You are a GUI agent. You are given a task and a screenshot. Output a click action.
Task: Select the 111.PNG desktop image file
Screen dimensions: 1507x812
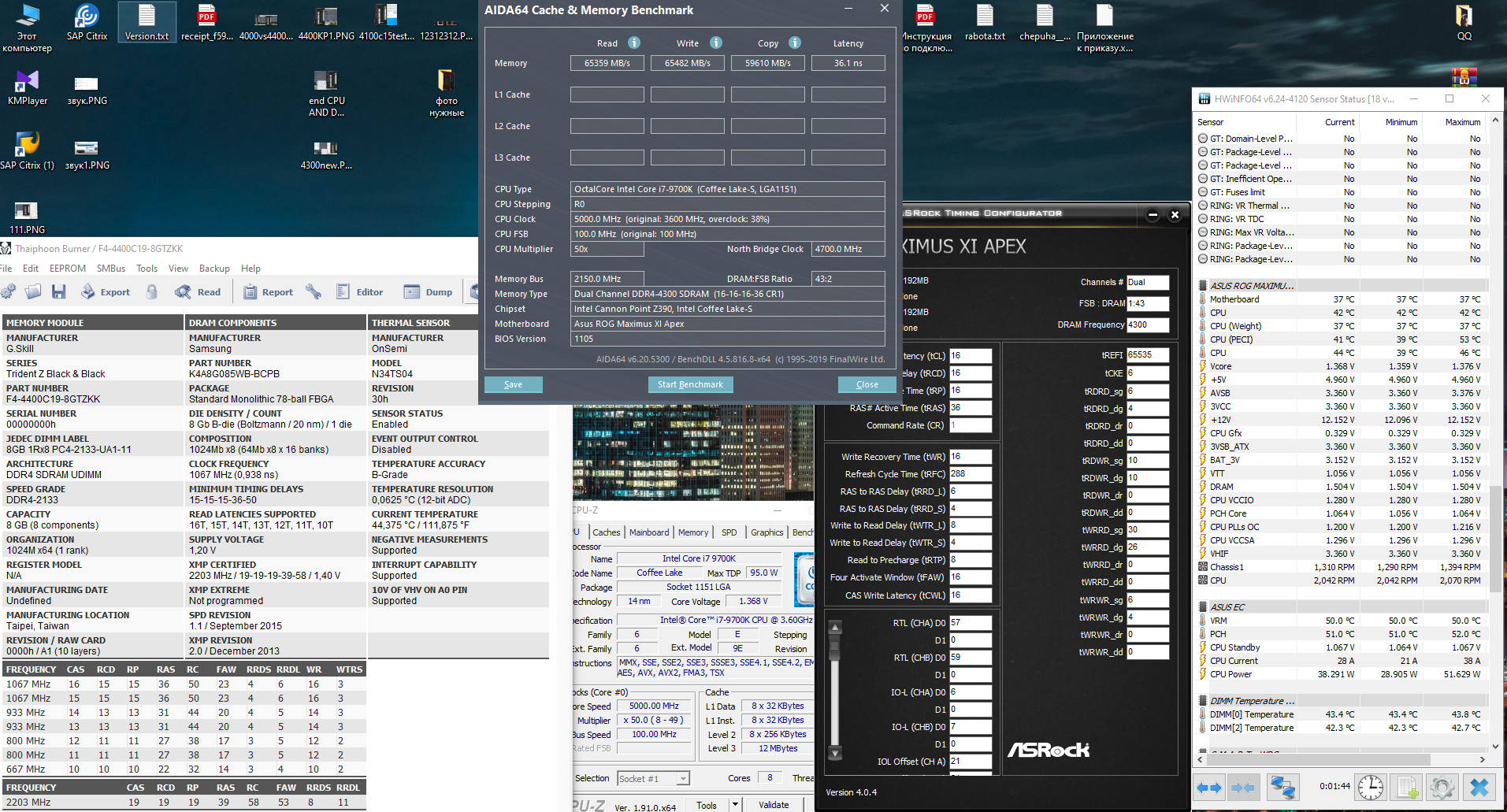[27, 217]
